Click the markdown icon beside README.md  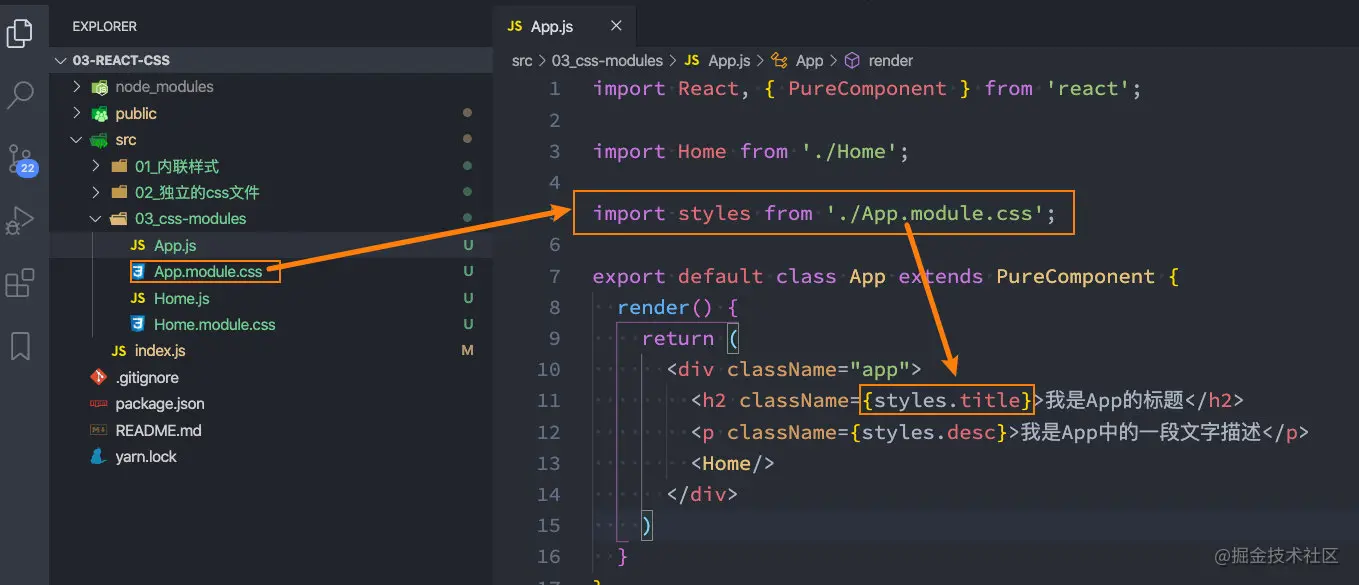click(98, 430)
